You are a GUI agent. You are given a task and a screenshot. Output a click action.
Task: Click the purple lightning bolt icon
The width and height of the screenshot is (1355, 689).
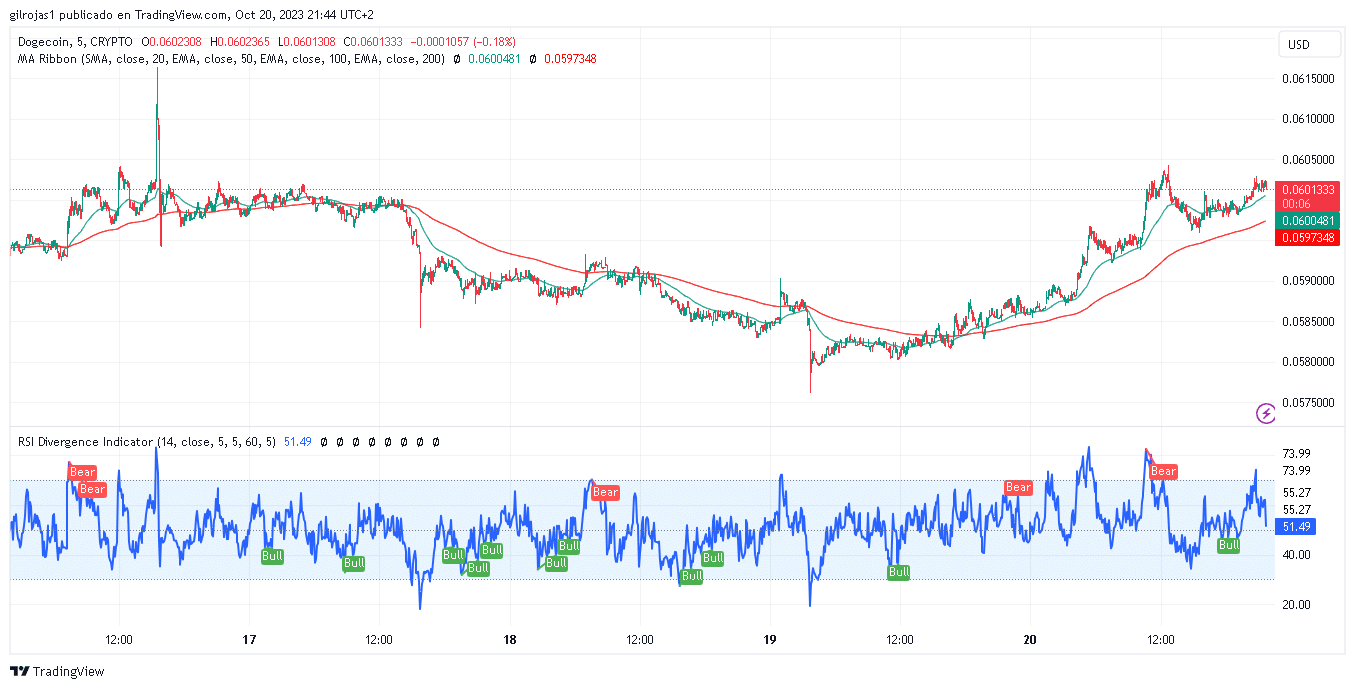[1265, 413]
